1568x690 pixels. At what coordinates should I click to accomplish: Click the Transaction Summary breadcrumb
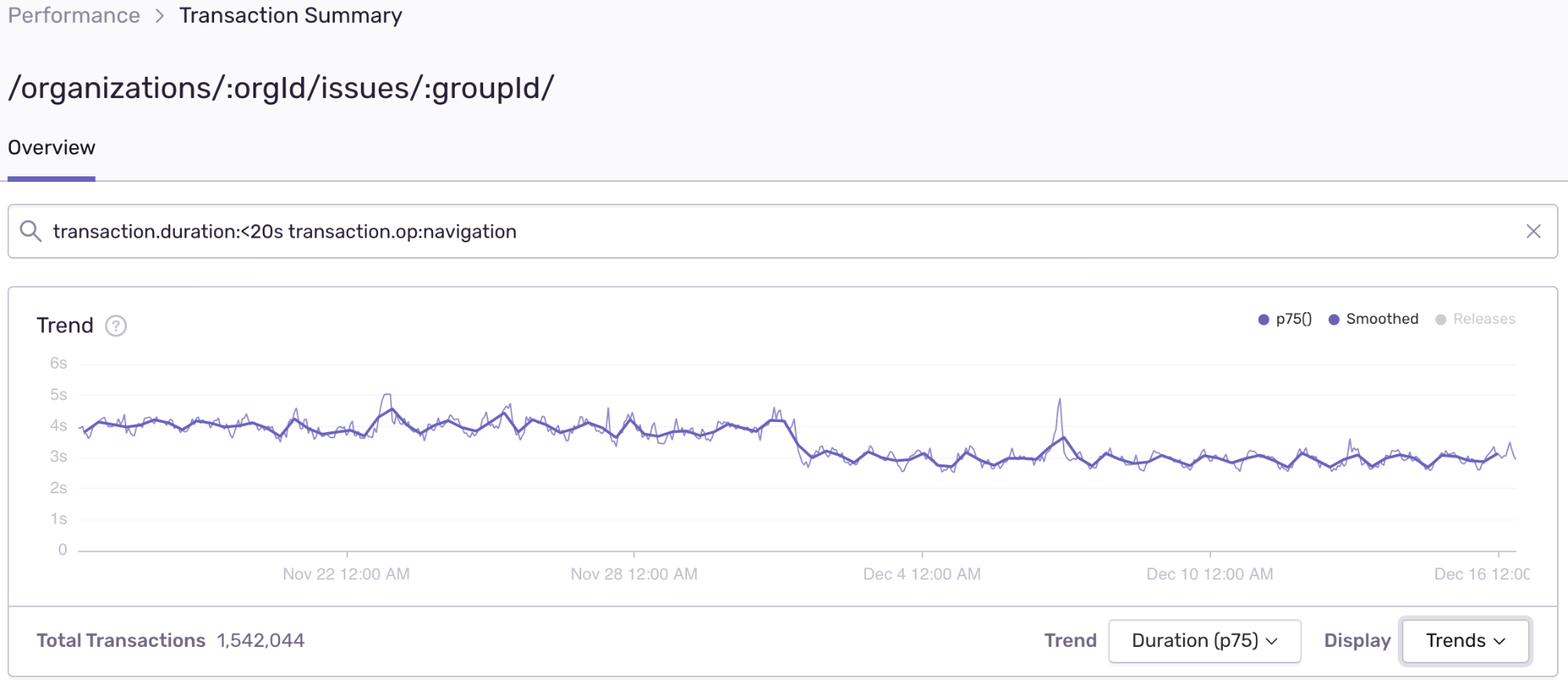pos(291,16)
